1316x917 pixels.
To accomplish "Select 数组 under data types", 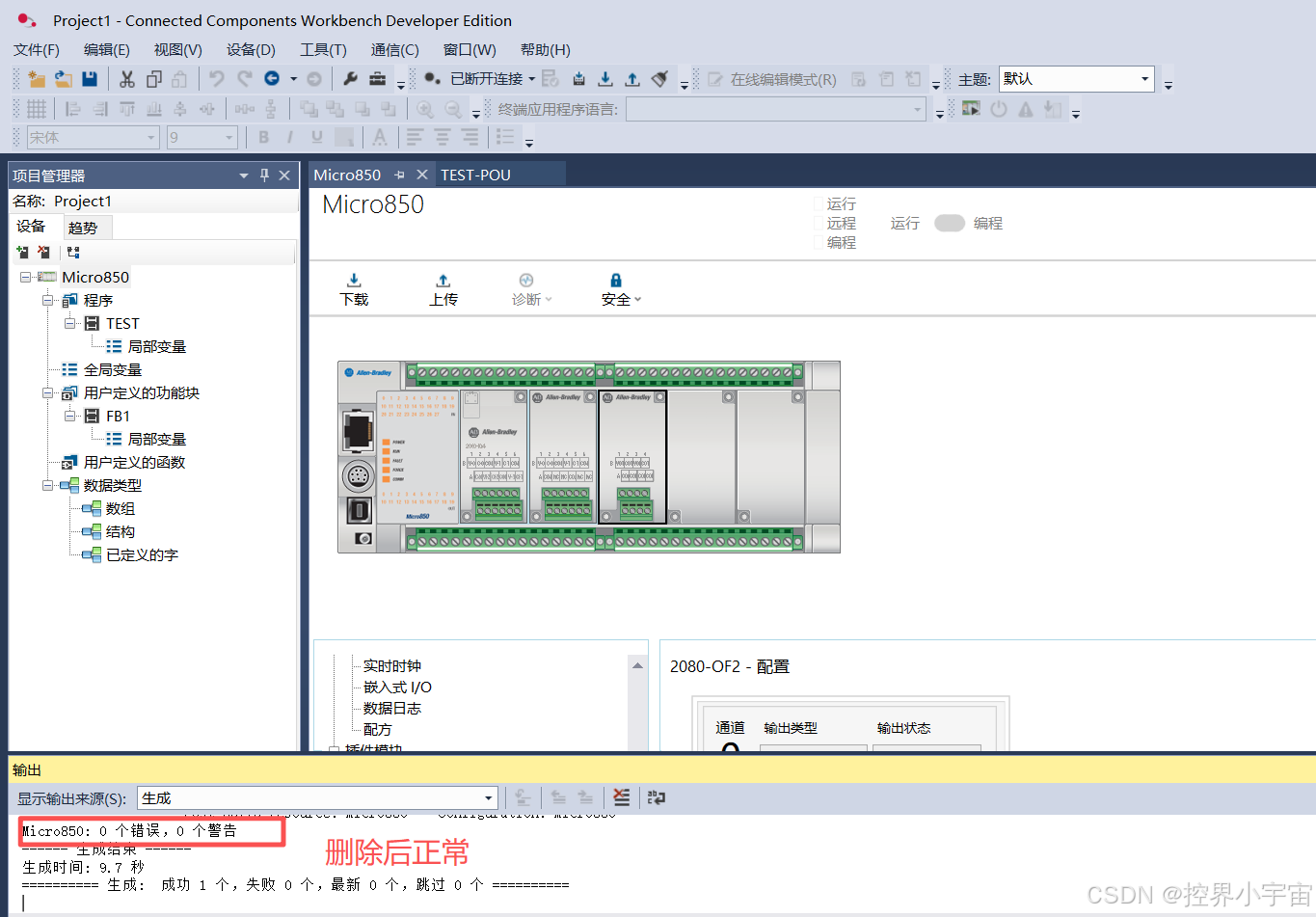I will pyautogui.click(x=121, y=508).
